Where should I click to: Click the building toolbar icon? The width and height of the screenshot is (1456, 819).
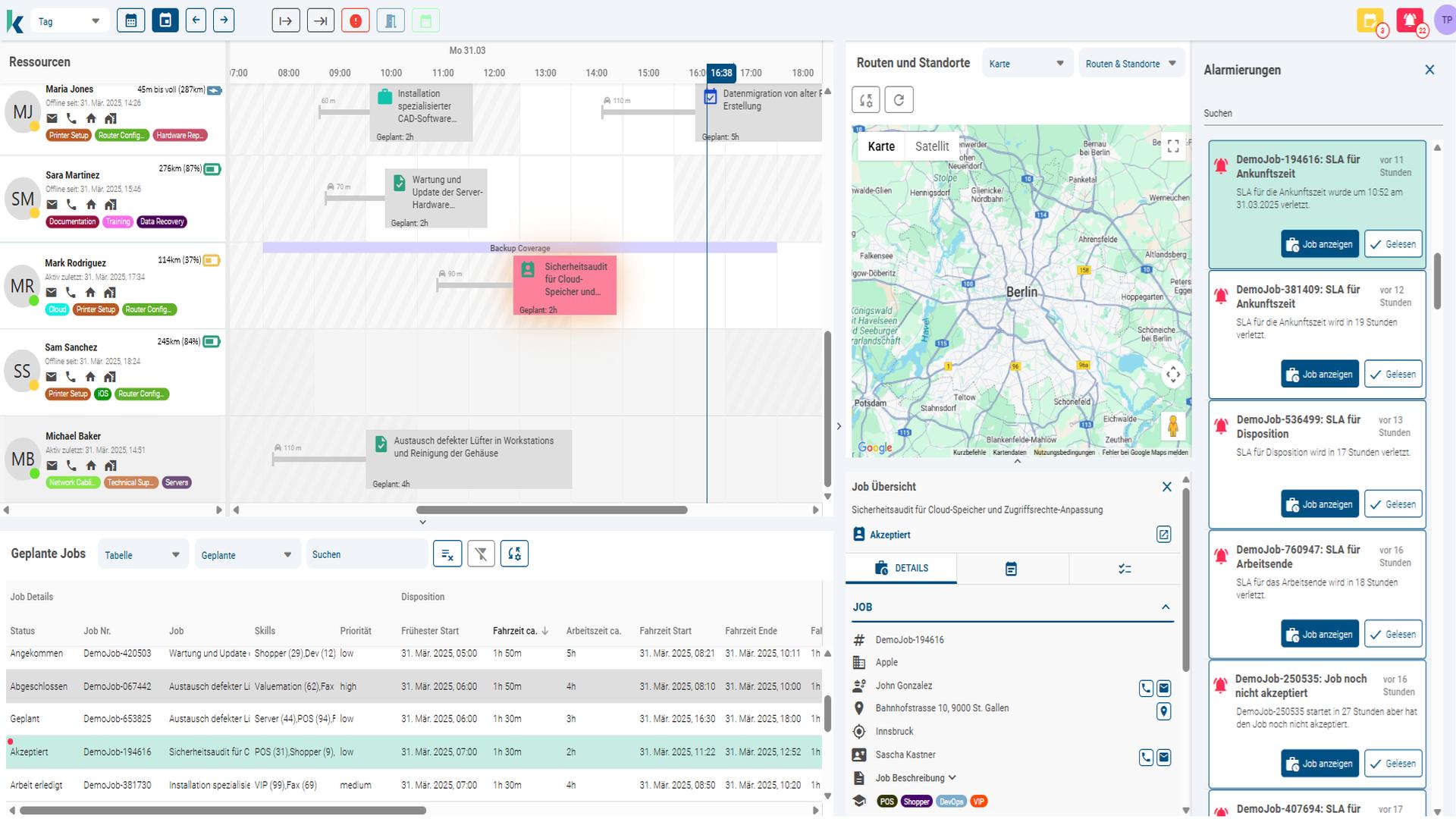(x=391, y=20)
